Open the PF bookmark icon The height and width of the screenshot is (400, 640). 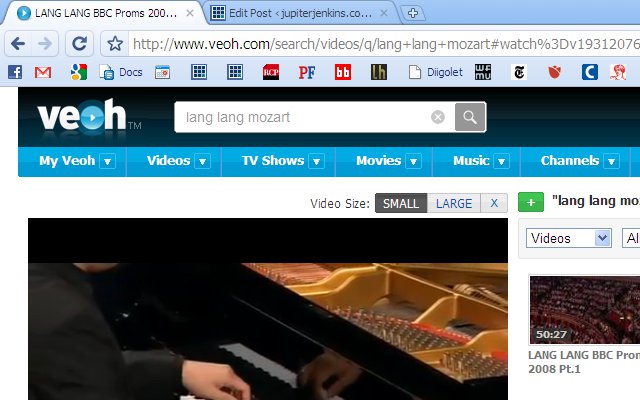307,72
